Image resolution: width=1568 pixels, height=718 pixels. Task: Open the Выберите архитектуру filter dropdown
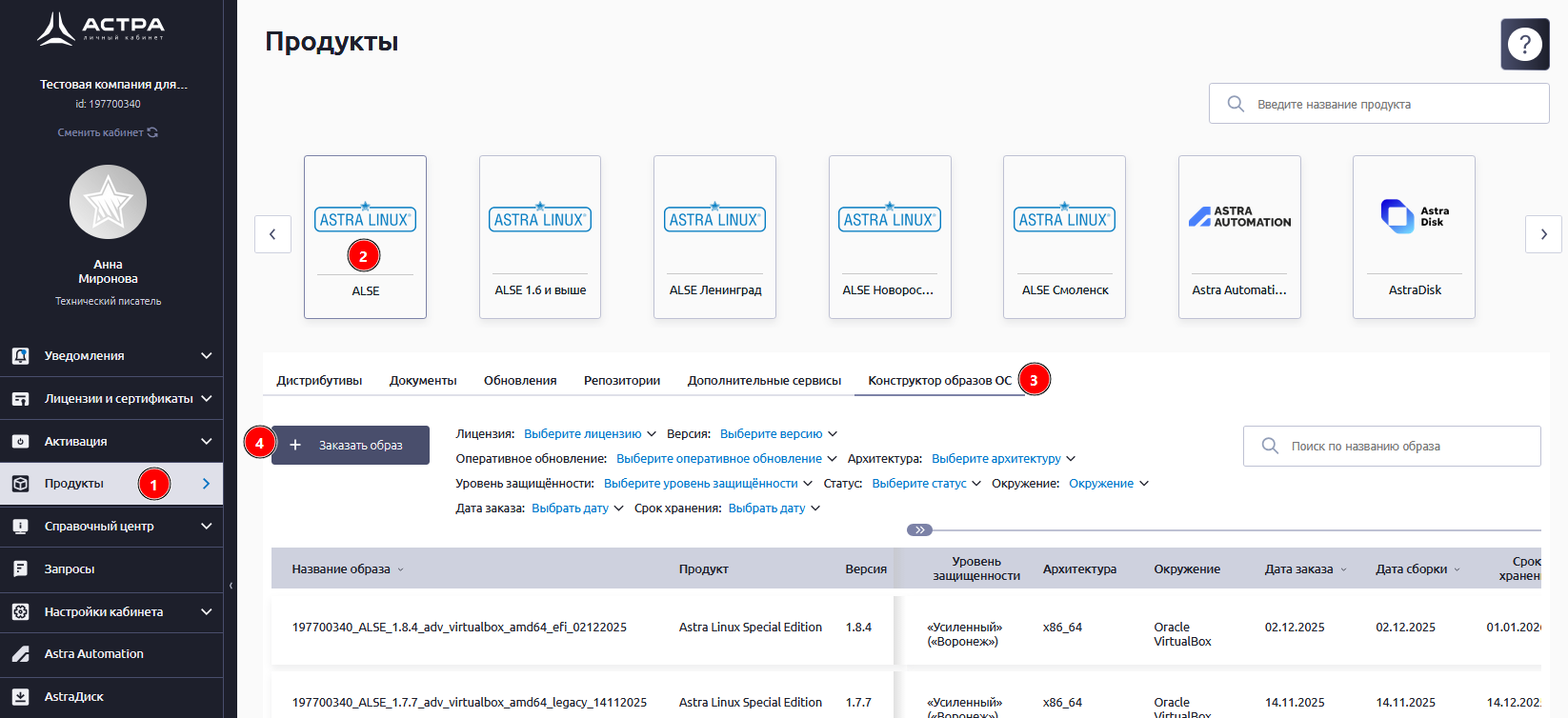click(1002, 459)
